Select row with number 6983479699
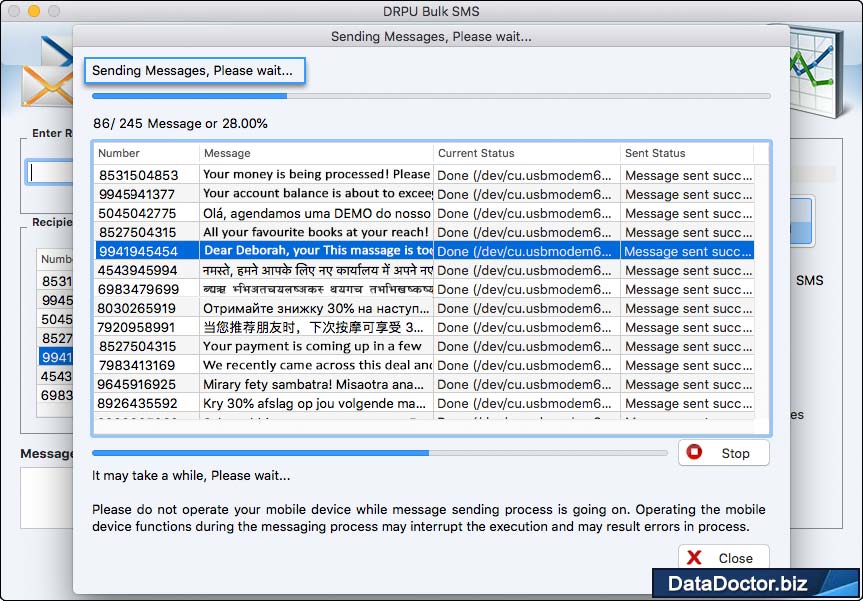The image size is (863, 601). tap(424, 289)
